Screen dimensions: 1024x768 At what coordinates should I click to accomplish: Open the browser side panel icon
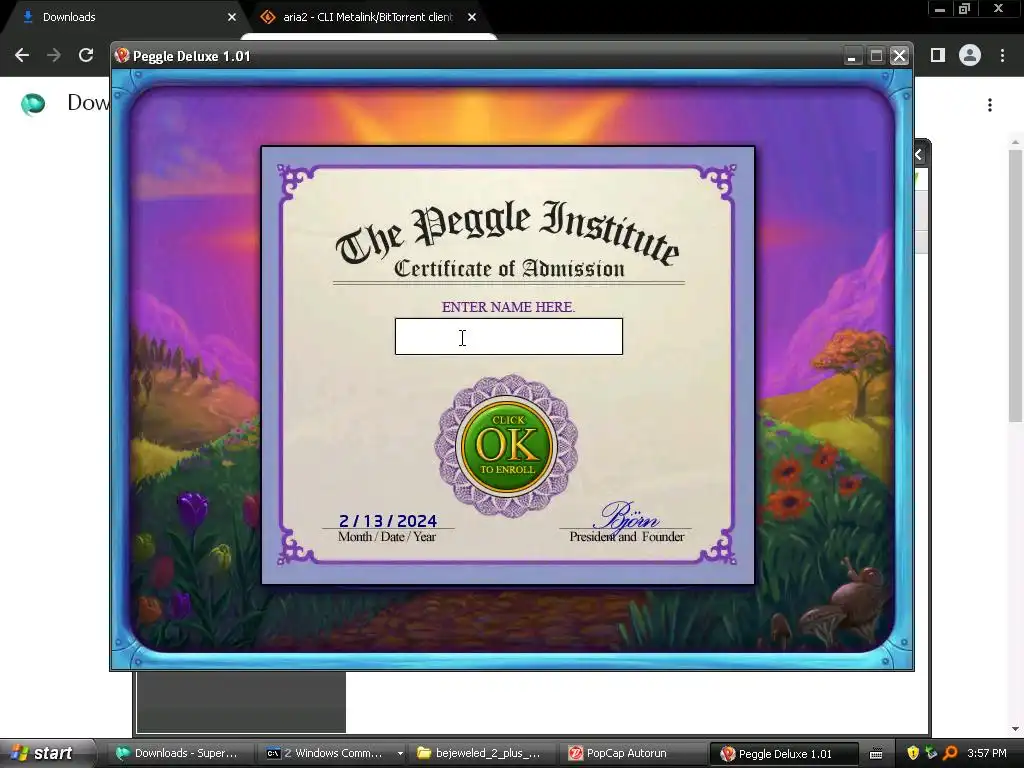pos(938,56)
